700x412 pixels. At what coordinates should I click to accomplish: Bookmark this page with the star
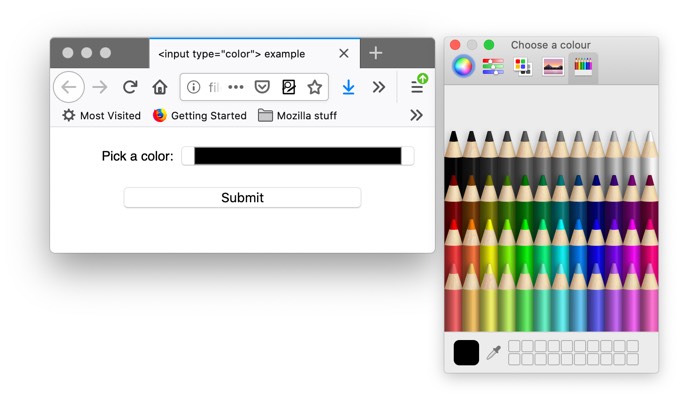(x=314, y=87)
